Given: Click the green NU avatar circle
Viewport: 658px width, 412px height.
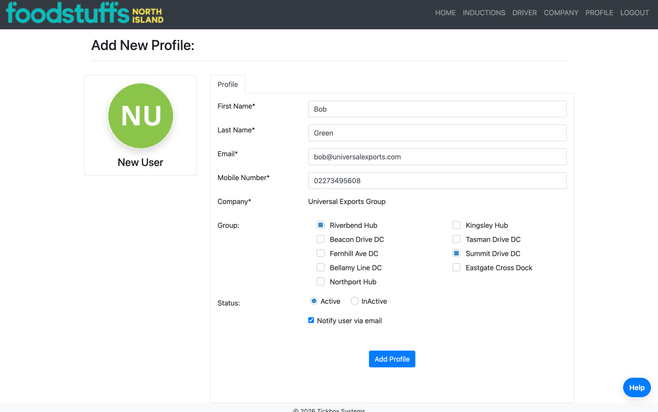Looking at the screenshot, I should [141, 115].
